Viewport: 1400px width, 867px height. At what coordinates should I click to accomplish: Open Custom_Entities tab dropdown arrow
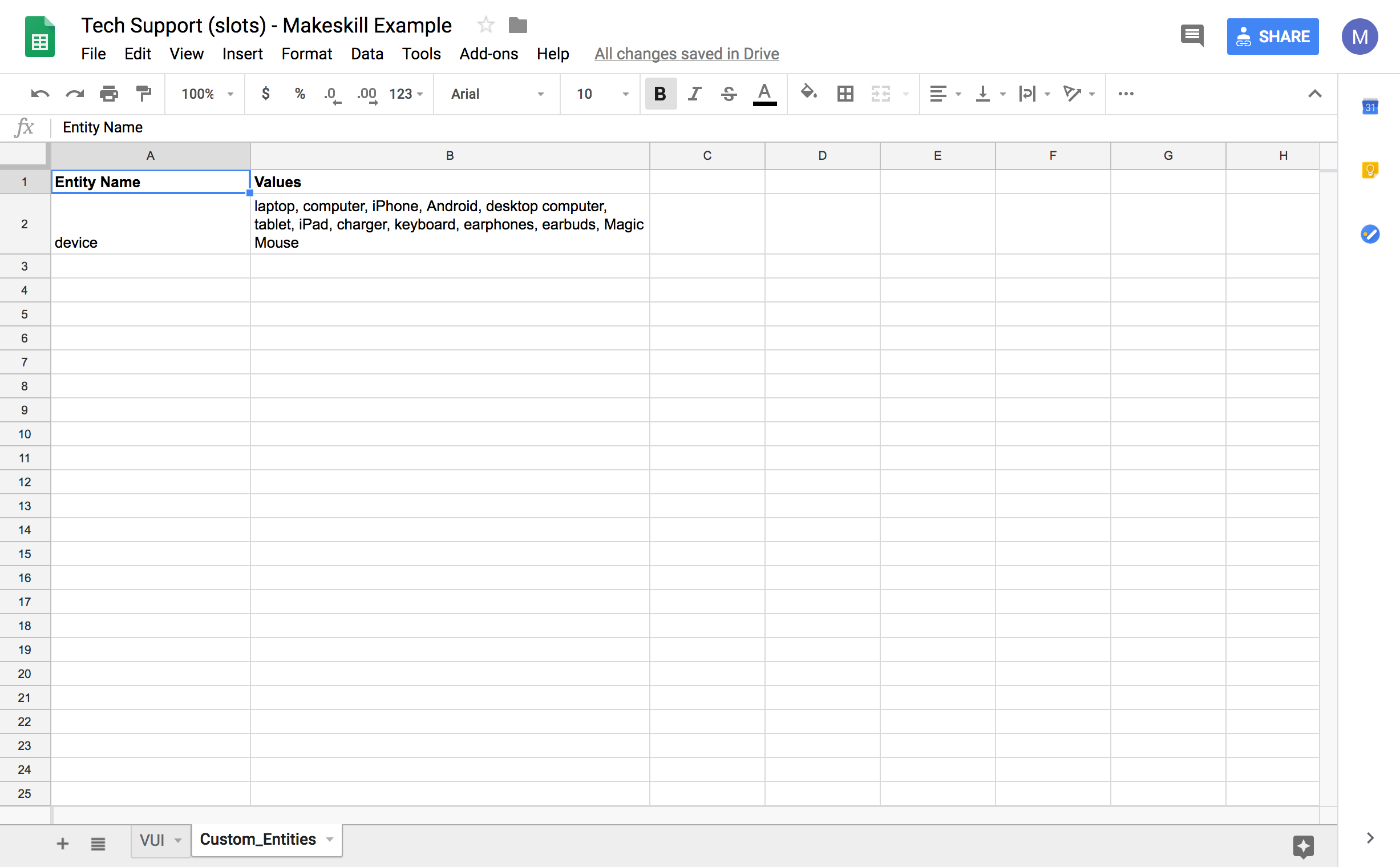tap(330, 840)
